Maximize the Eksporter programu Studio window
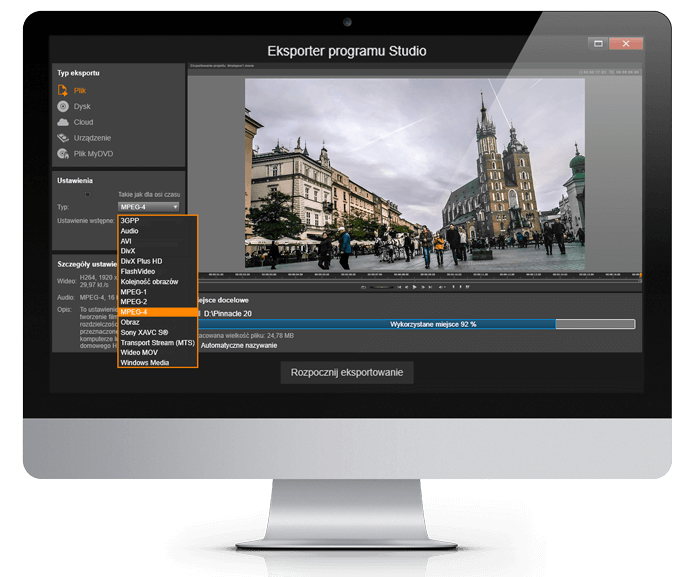 pyautogui.click(x=597, y=44)
